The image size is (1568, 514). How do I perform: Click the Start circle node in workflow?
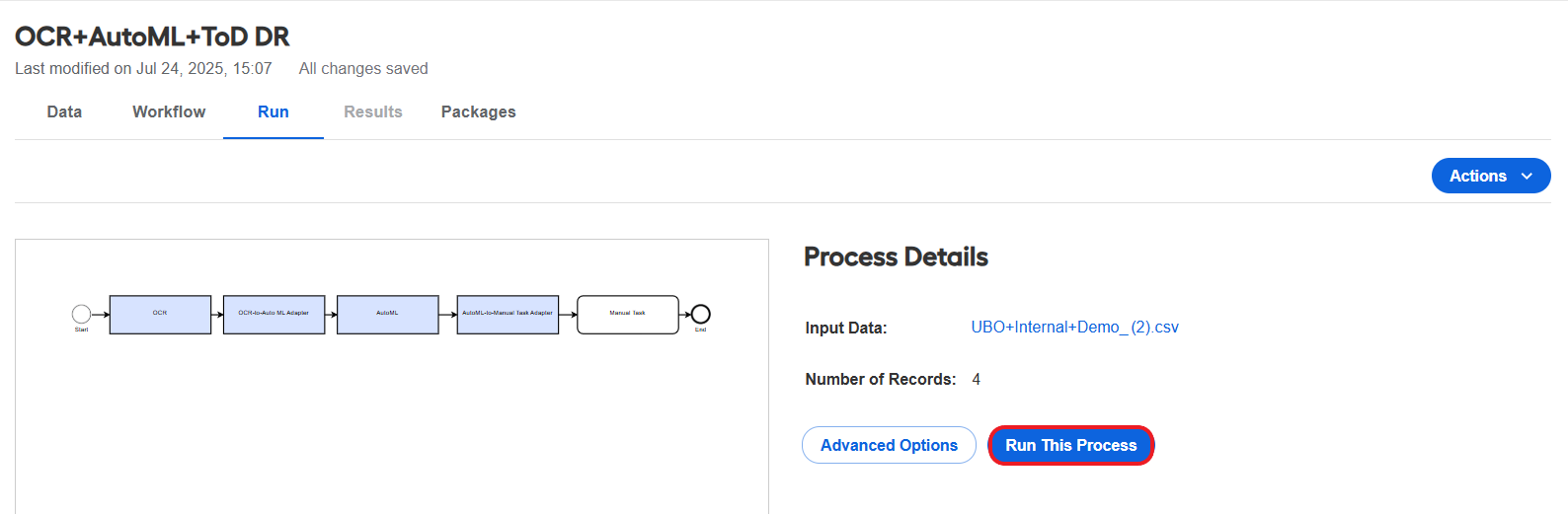coord(81,314)
